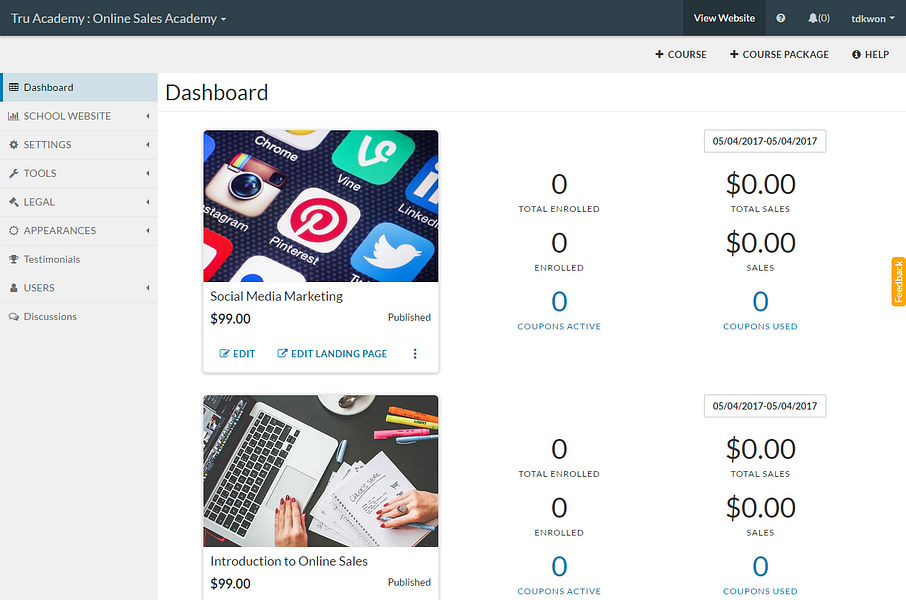
Task: Click the School Website chart icon
Action: coord(13,116)
